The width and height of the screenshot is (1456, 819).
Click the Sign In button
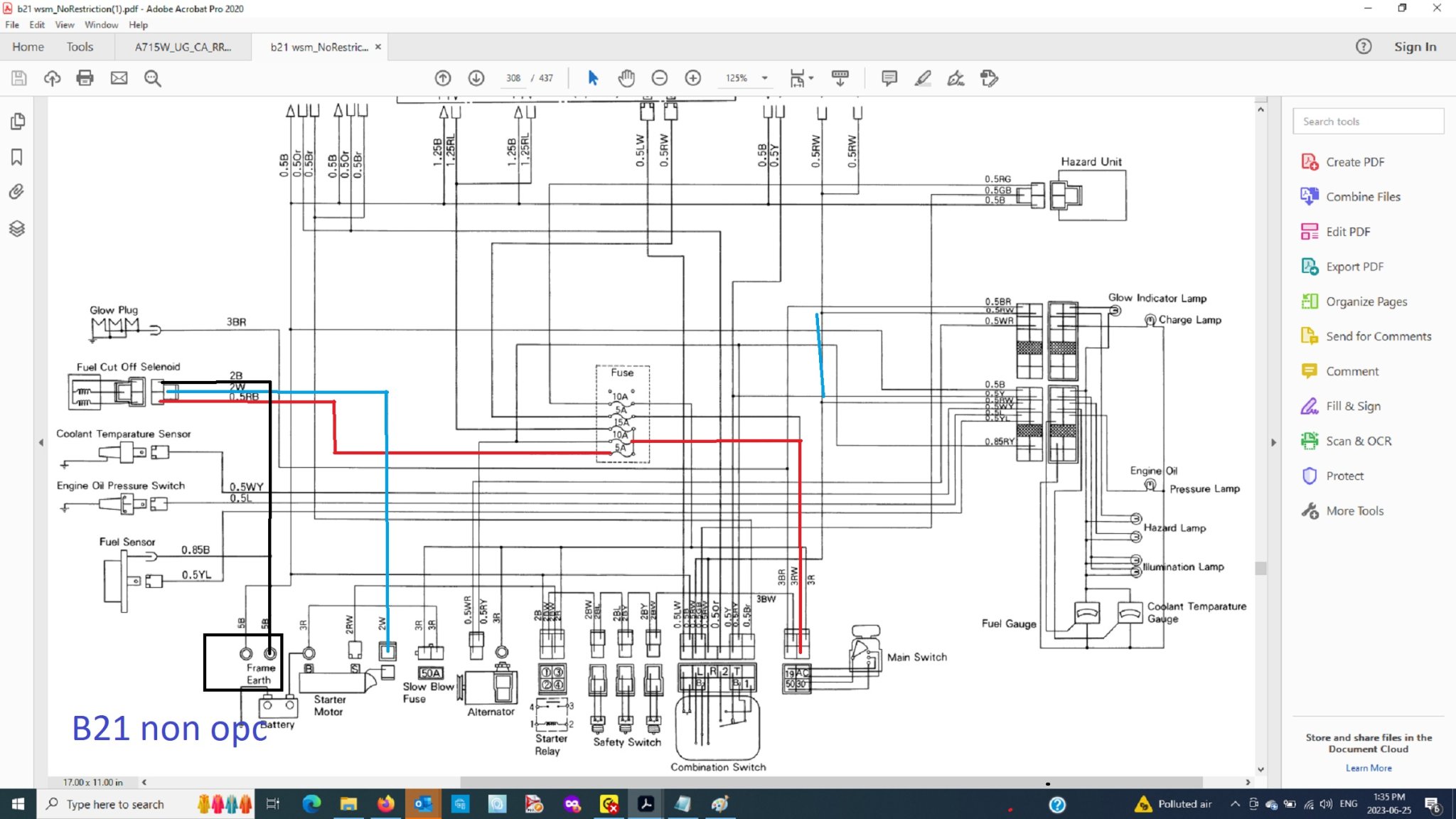(x=1415, y=47)
